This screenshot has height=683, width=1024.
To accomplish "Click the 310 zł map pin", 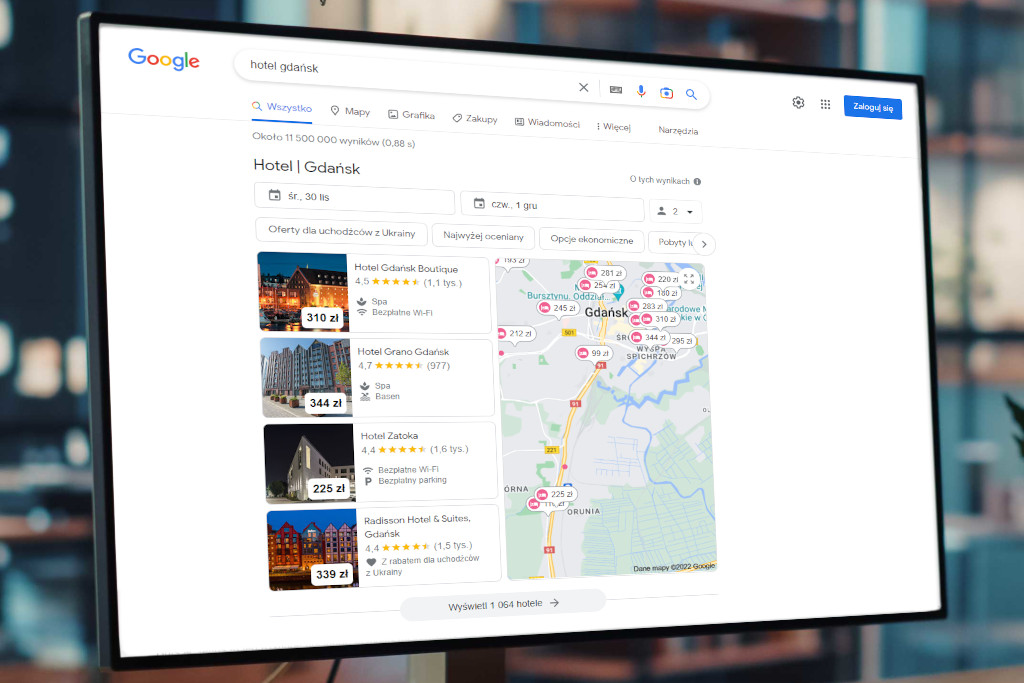I will pos(658,319).
